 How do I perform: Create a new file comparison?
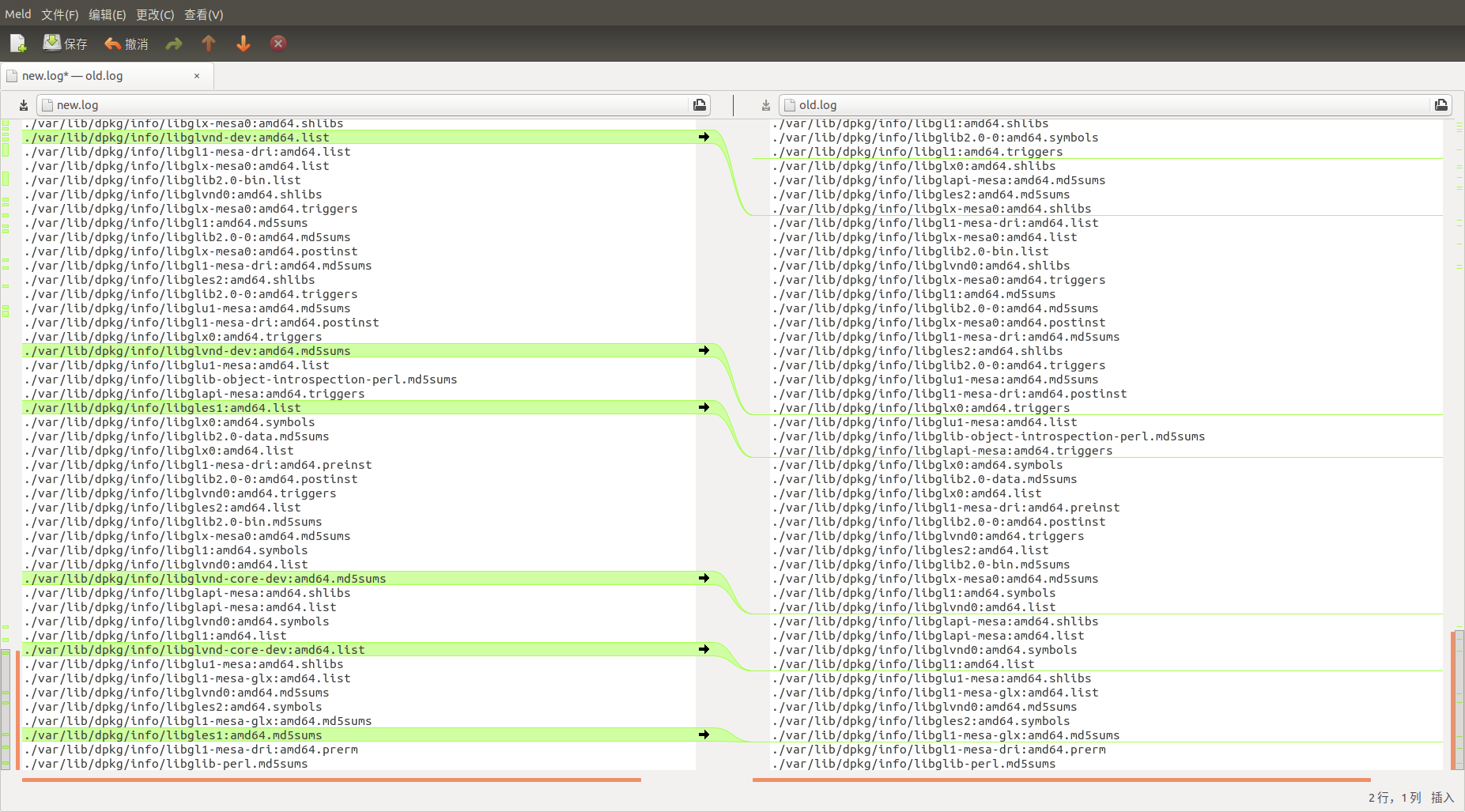click(x=17, y=43)
